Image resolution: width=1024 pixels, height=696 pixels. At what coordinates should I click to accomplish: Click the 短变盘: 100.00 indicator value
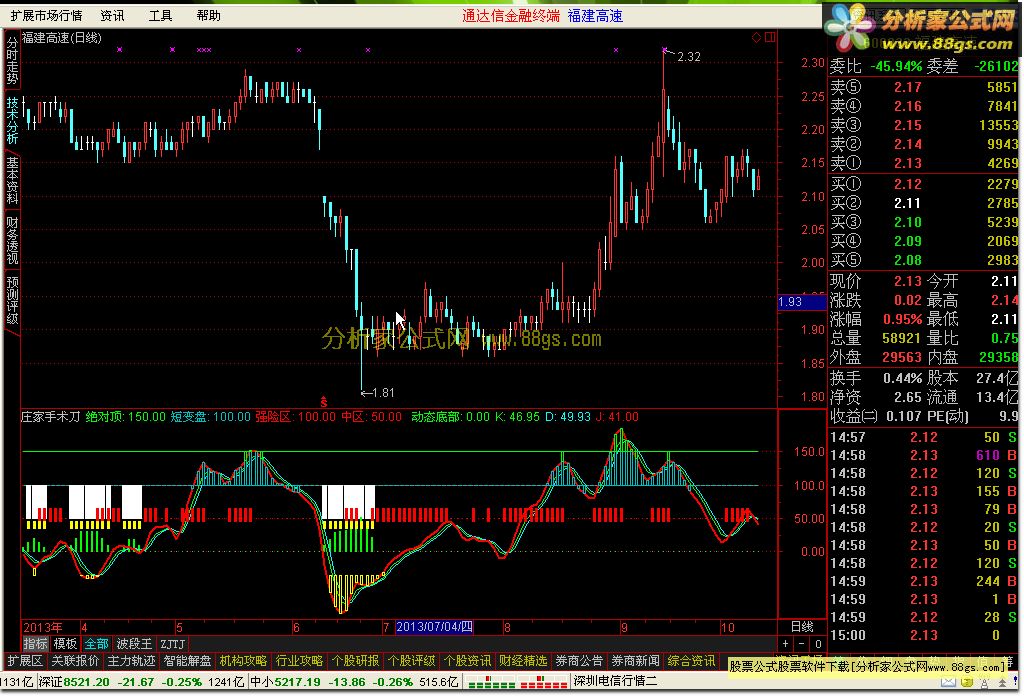tap(210, 417)
